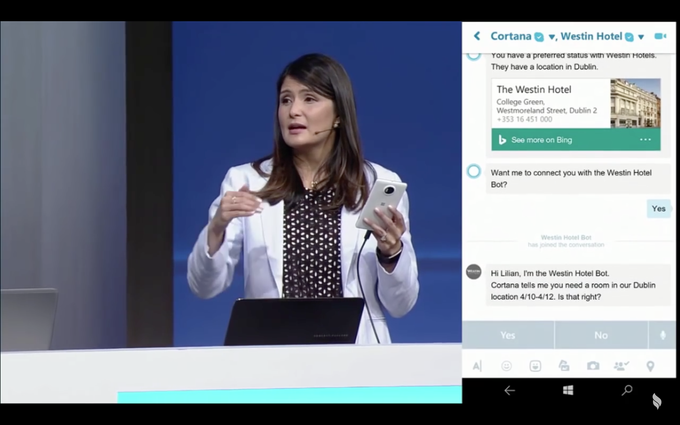Open dropdown arrow next to Westin Hotel
Screen dimensions: 680x425
point(641,37)
